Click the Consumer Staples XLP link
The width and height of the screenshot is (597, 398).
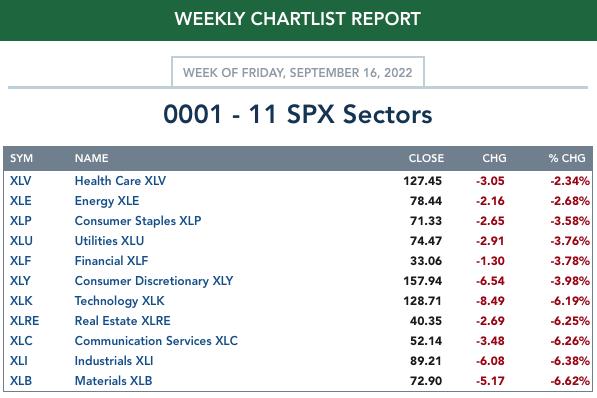138,221
